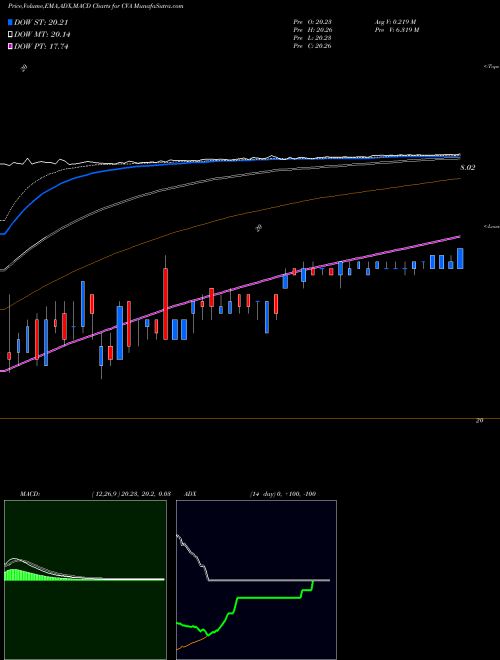Viewport: 500px width, 660px height.
Task: Click the tallest red candlestick in chart
Action: click(x=165, y=303)
